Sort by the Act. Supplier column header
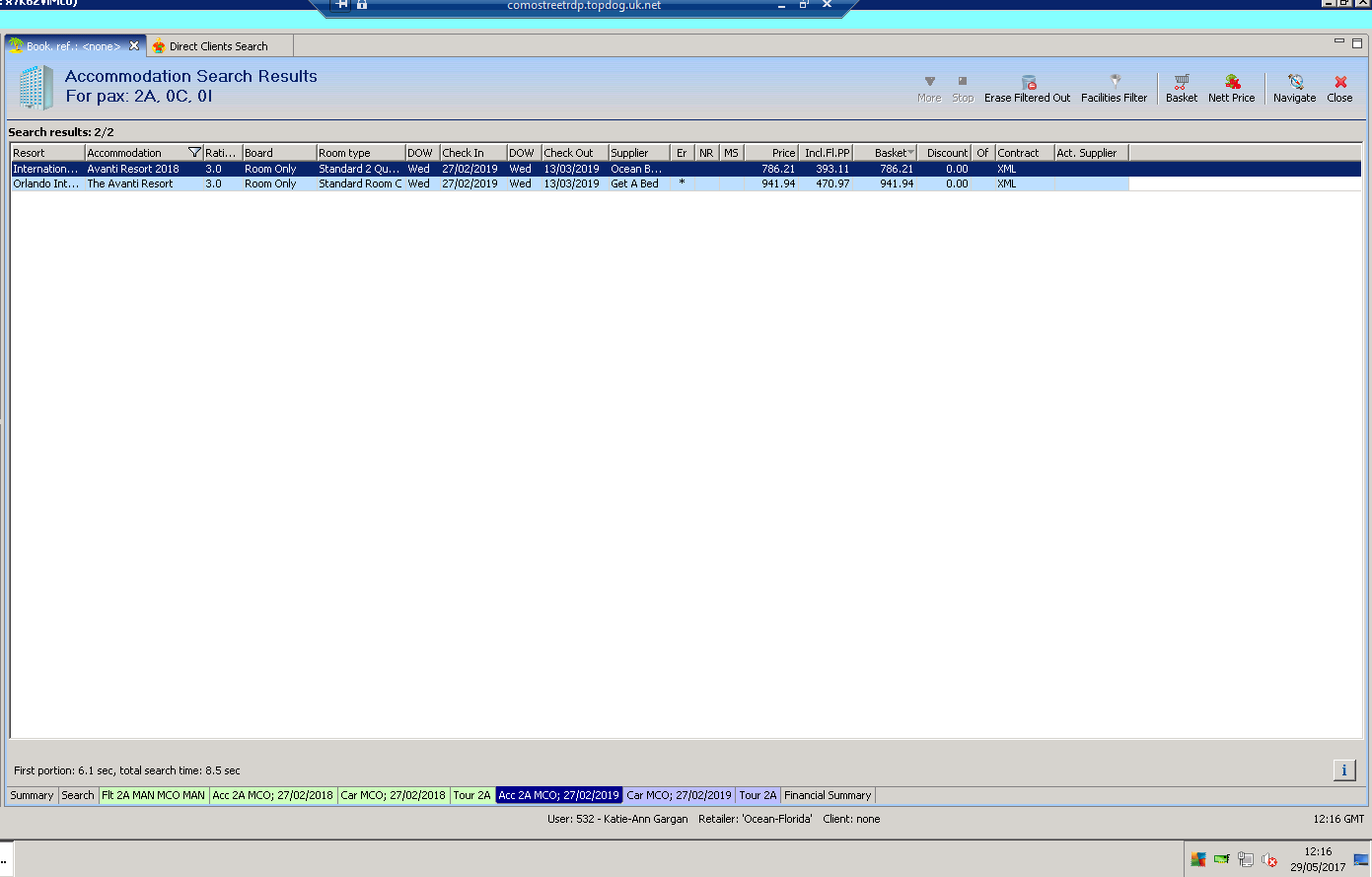The width and height of the screenshot is (1372, 877). 1091,153
